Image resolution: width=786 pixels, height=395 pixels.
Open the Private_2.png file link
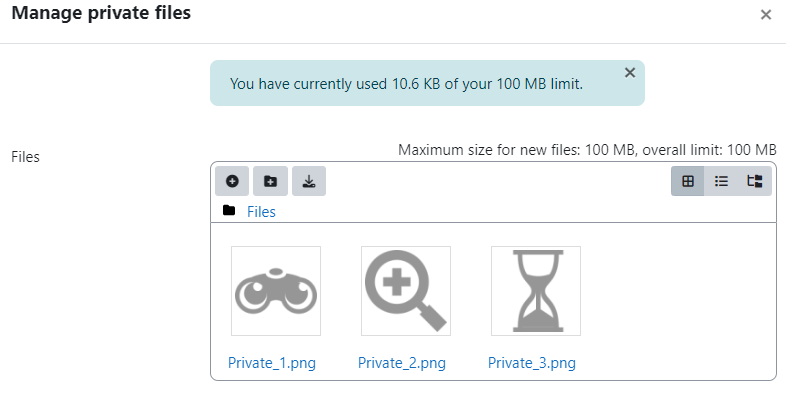point(402,362)
